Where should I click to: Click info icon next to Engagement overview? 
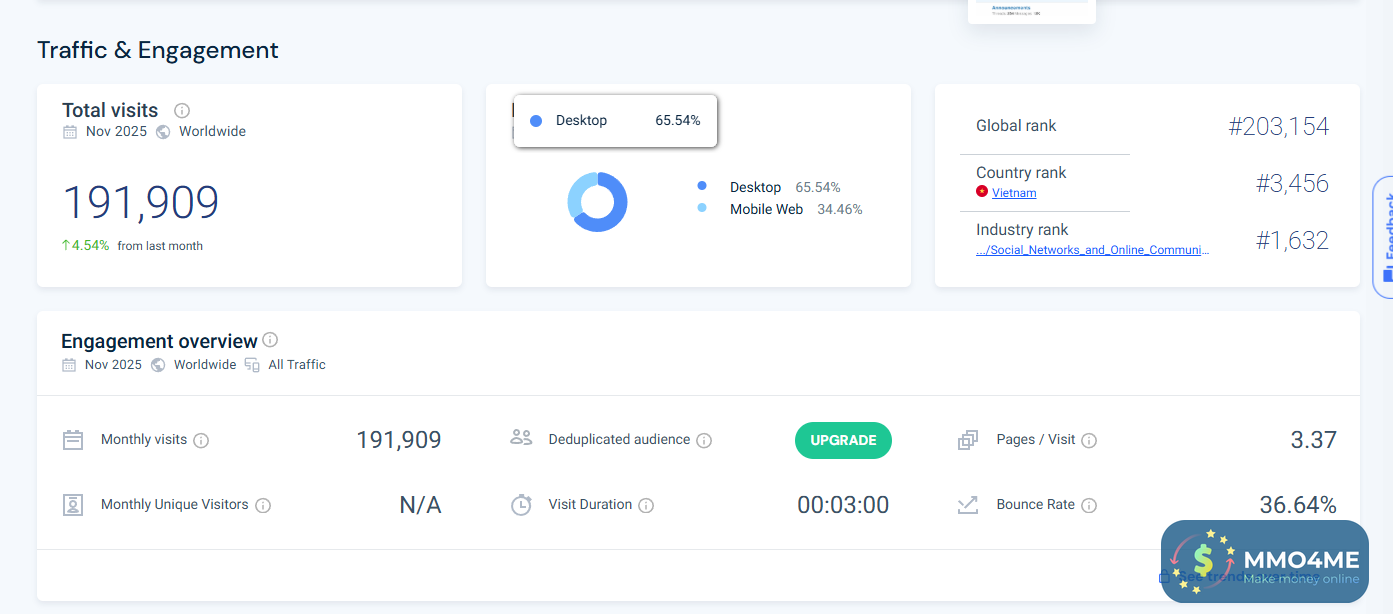pyautogui.click(x=270, y=340)
